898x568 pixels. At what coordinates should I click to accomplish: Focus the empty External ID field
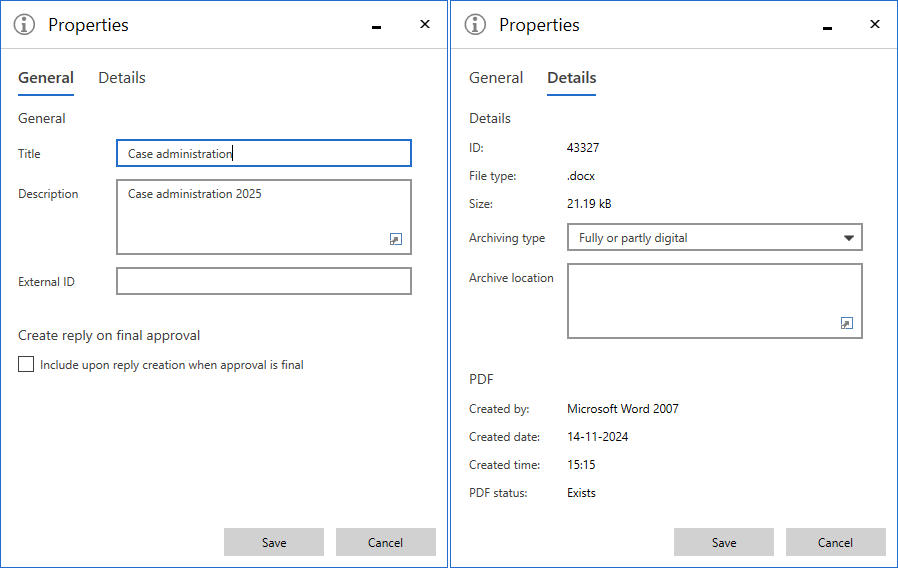click(x=264, y=282)
